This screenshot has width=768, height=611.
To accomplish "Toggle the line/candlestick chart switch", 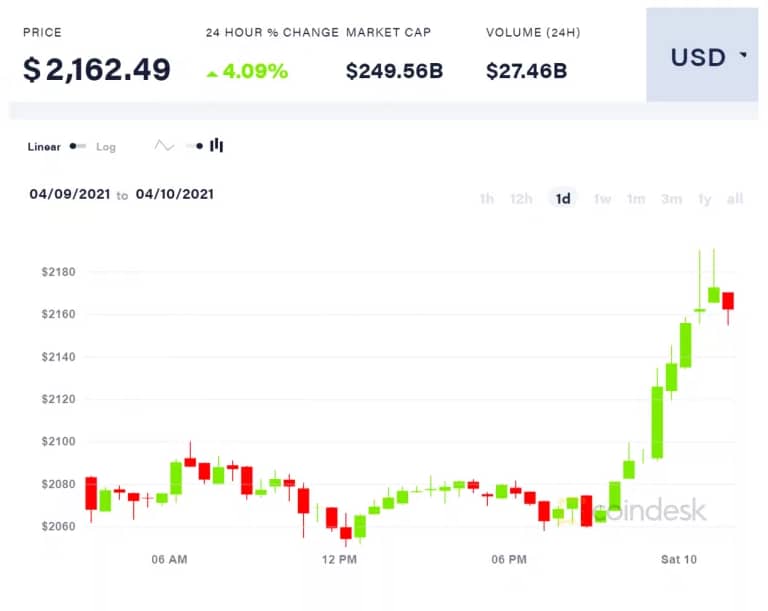I will [194, 146].
